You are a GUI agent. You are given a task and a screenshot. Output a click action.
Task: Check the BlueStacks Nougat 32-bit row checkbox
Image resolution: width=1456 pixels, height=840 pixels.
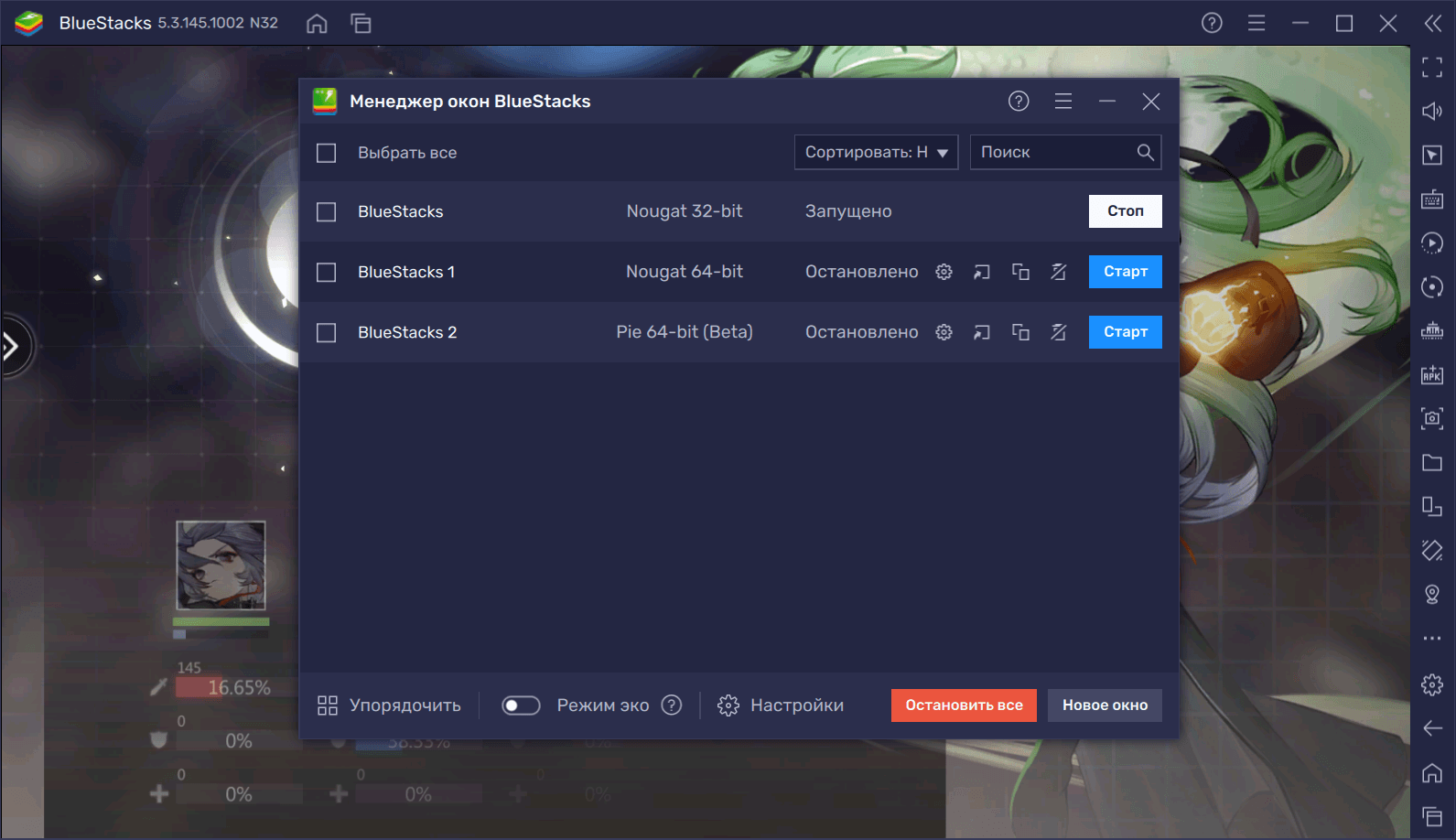click(x=327, y=212)
